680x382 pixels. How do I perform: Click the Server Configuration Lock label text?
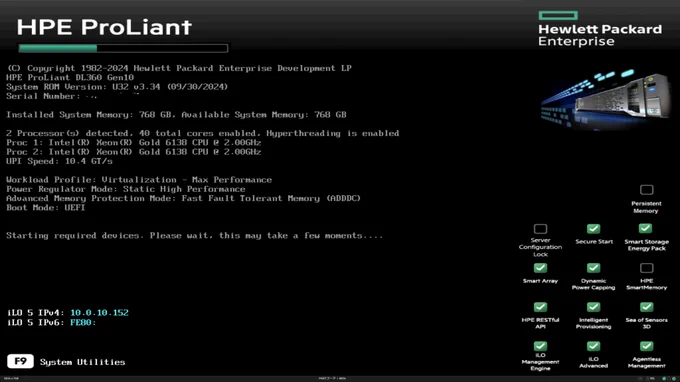tap(540, 247)
